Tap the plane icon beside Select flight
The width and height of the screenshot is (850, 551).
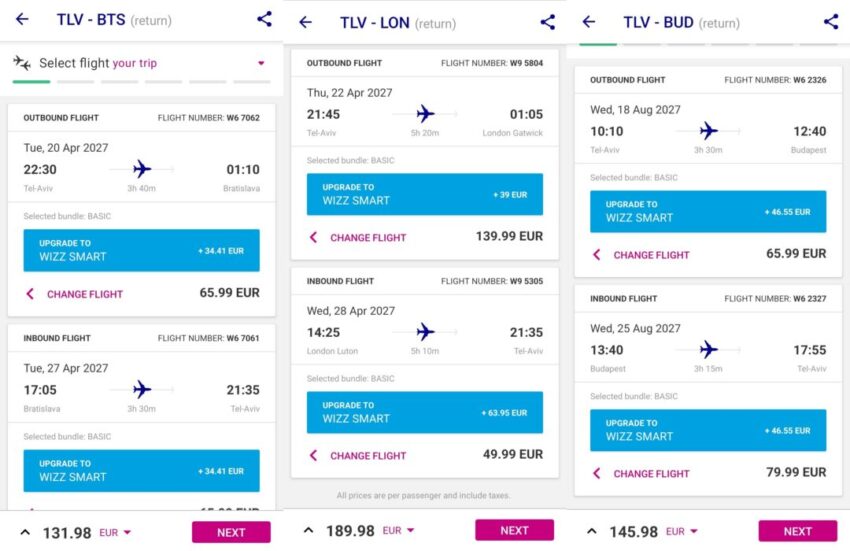pyautogui.click(x=22, y=63)
